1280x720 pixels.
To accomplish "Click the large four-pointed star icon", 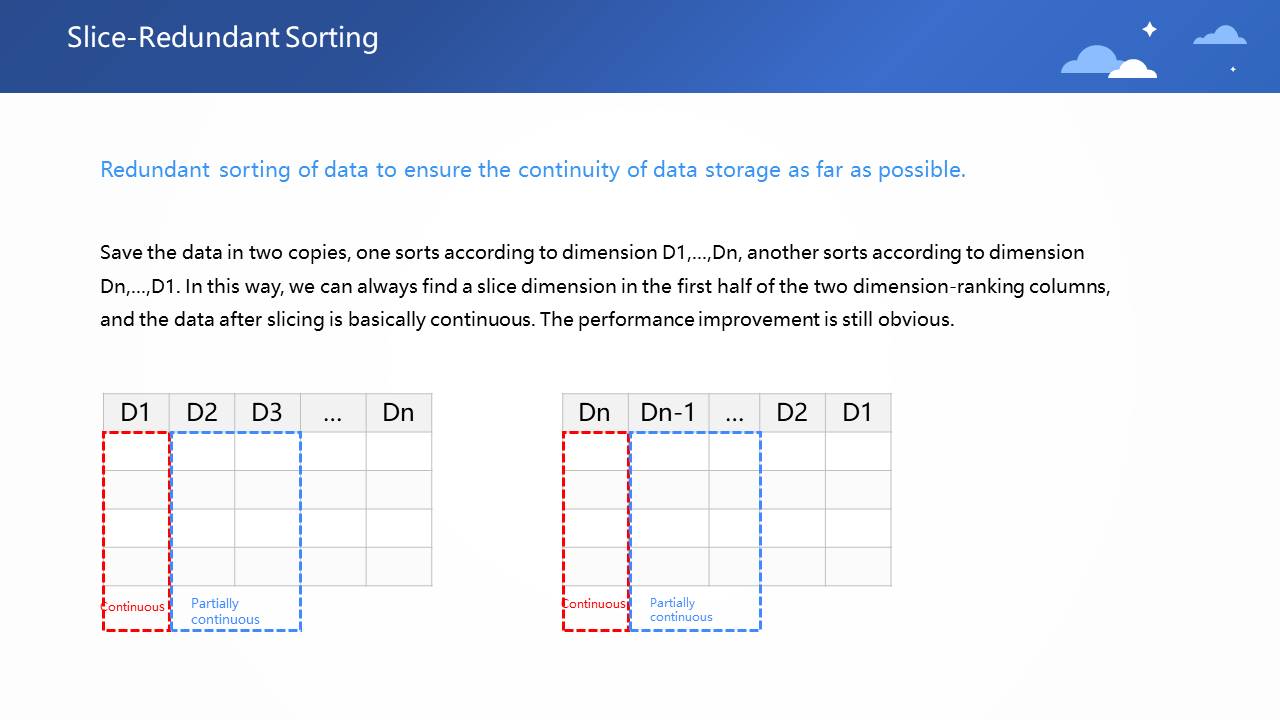I will coord(1149,29).
